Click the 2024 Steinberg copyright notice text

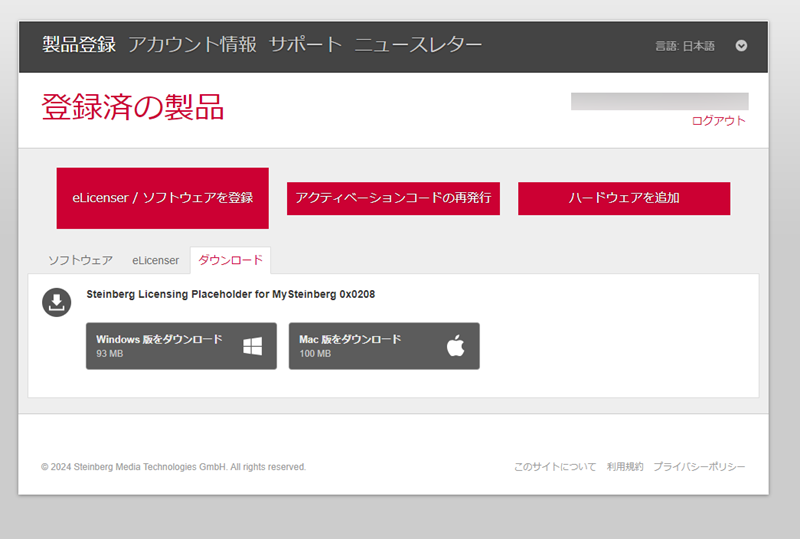pyautogui.click(x=173, y=467)
